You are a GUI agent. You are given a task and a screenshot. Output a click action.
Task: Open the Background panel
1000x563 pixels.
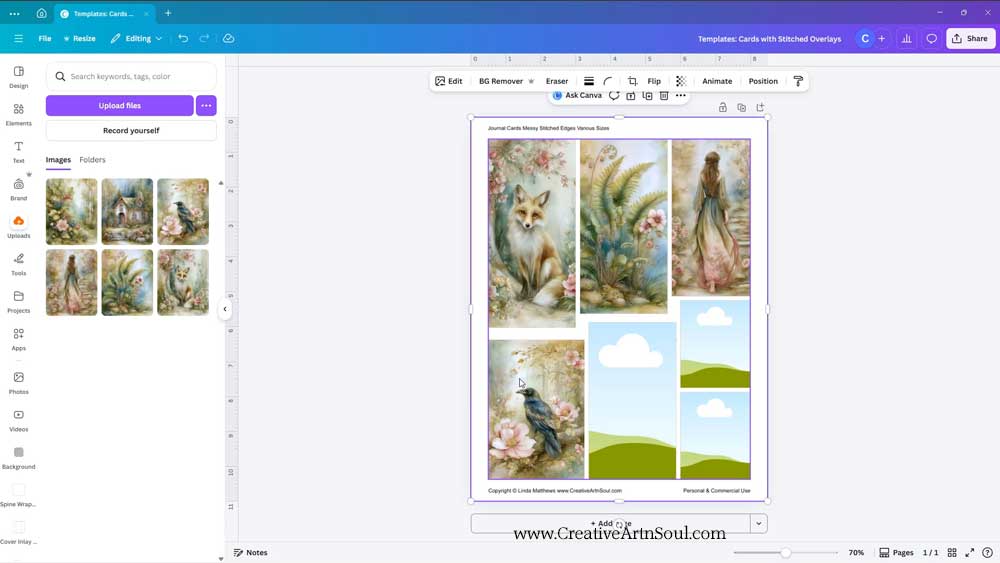click(x=18, y=458)
